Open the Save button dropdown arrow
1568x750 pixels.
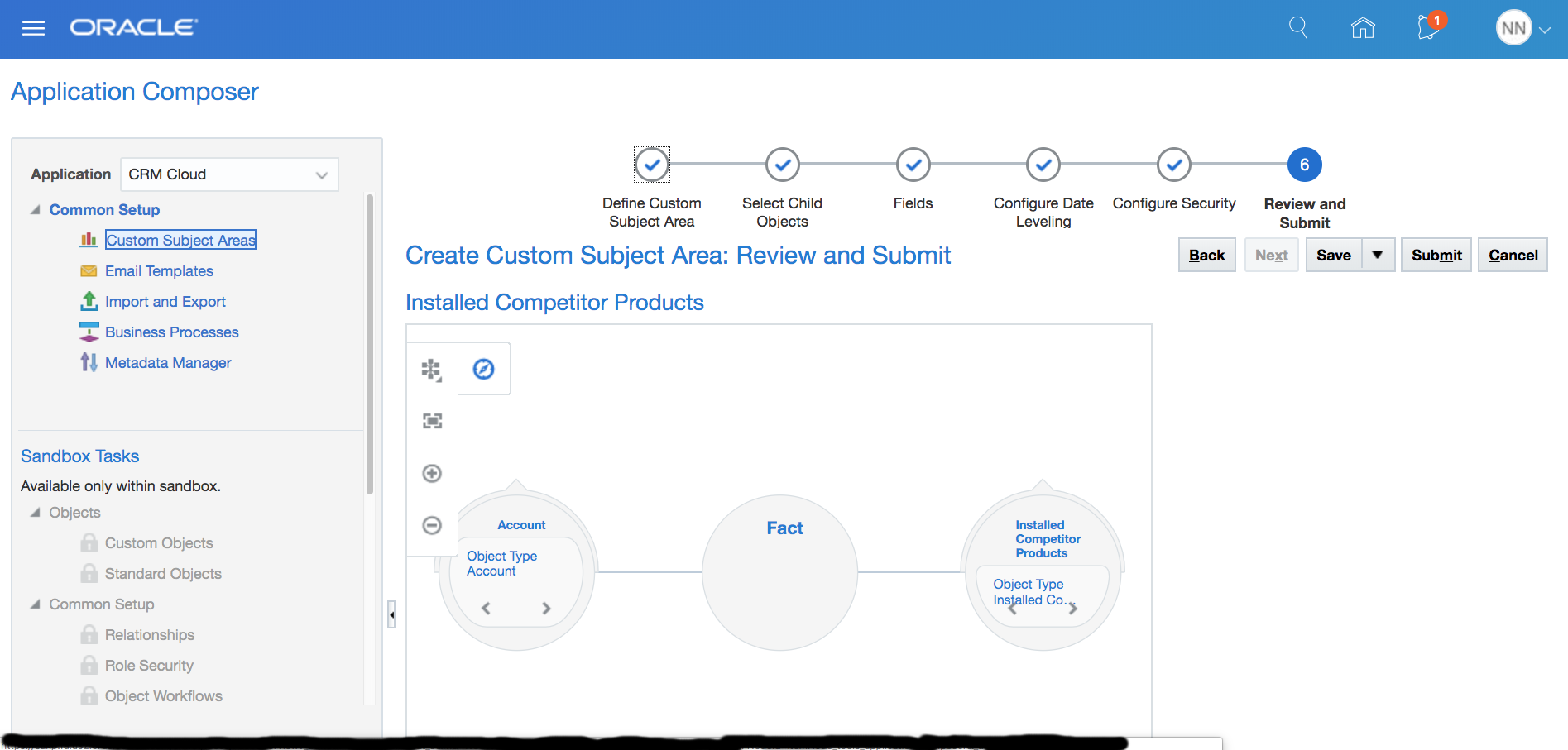[x=1378, y=255]
